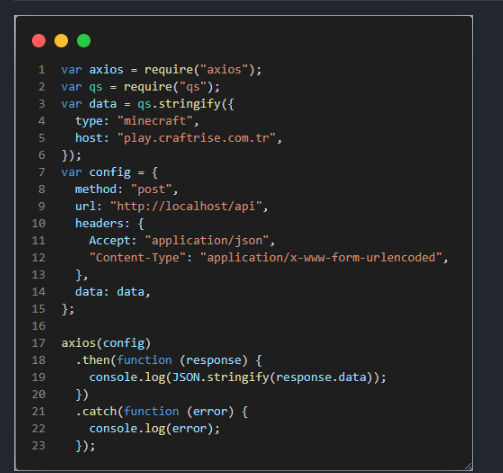Click the "Content-Type" header key
Screen dimensions: 503x473
pyautogui.click(x=137, y=258)
